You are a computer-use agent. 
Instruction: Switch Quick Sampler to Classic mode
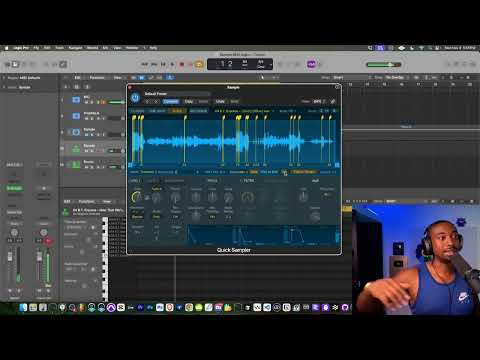(137, 111)
